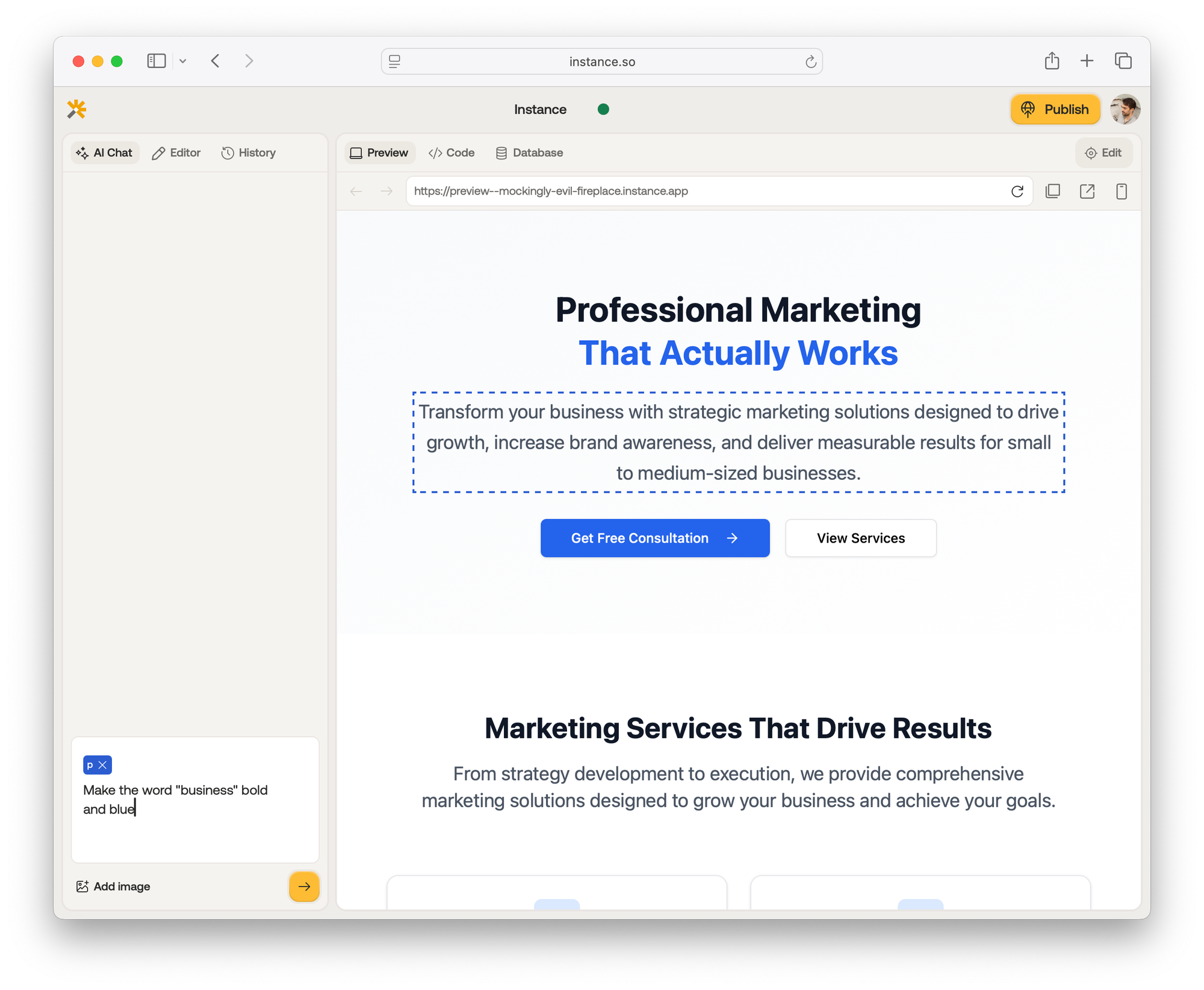The image size is (1204, 990).
Task: Click the View Services button
Action: pos(860,538)
